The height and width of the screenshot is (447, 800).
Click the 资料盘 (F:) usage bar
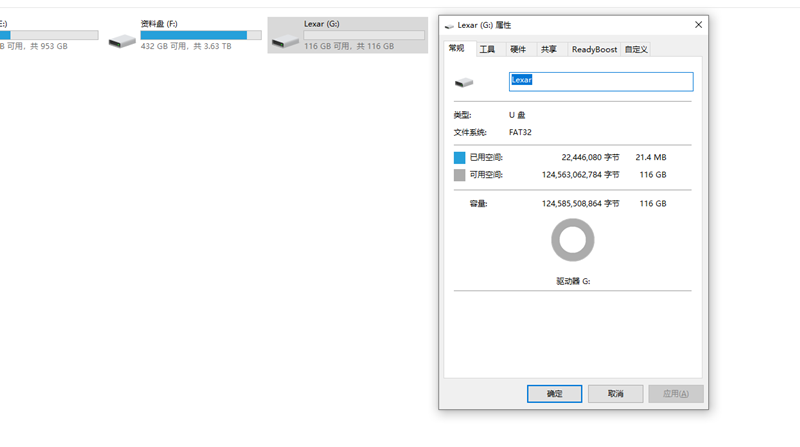pyautogui.click(x=201, y=35)
